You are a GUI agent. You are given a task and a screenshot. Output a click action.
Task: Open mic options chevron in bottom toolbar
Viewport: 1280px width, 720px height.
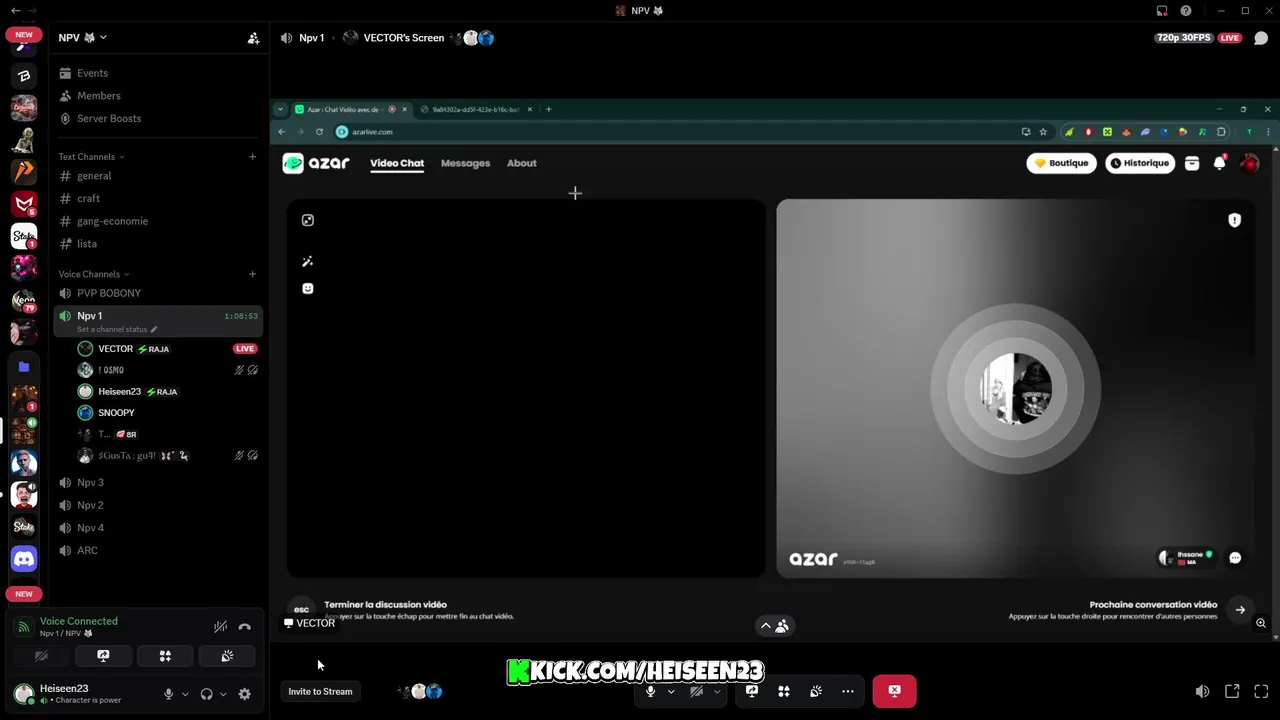coord(671,691)
